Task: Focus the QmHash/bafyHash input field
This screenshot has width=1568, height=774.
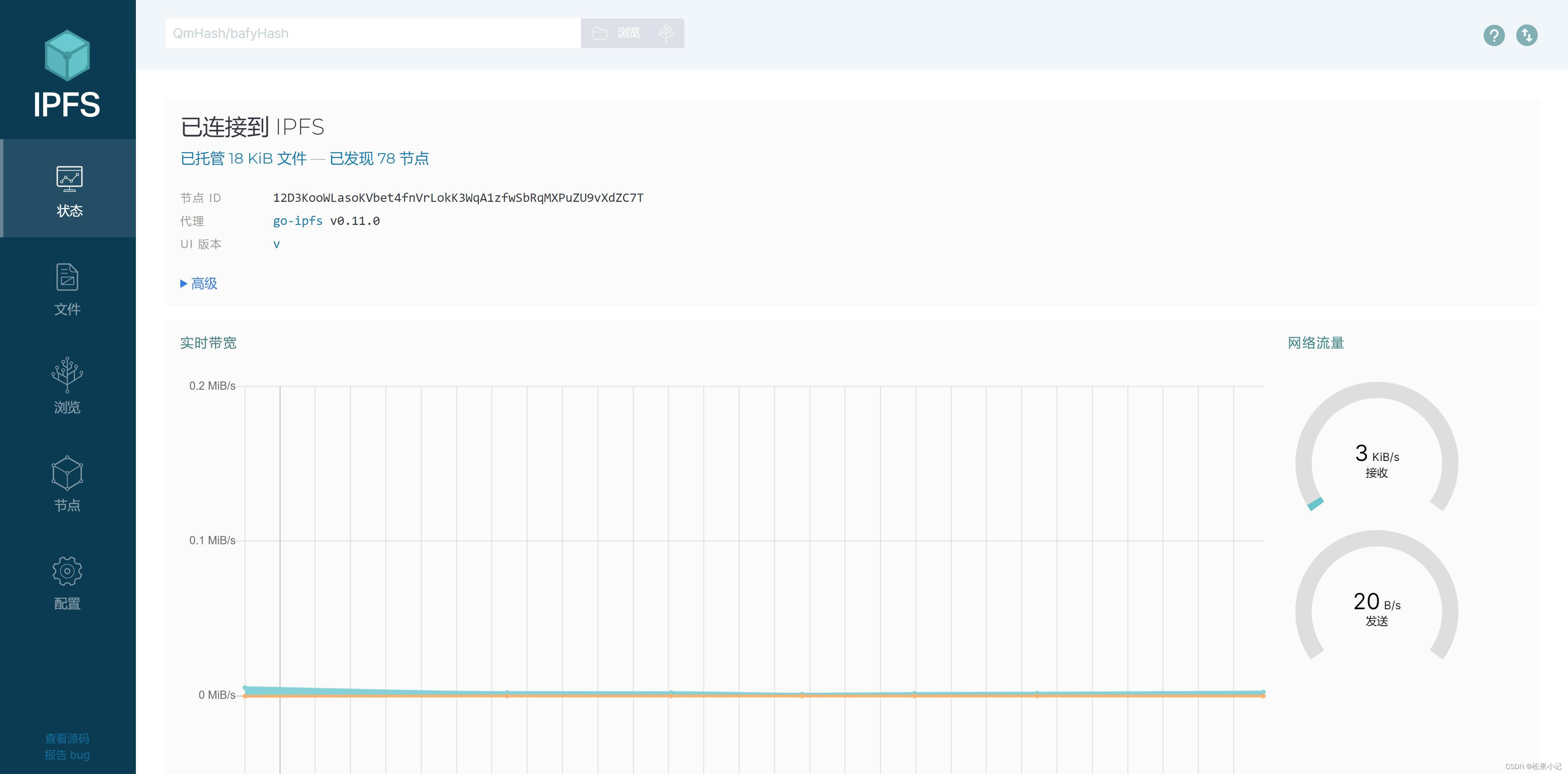Action: click(x=373, y=33)
